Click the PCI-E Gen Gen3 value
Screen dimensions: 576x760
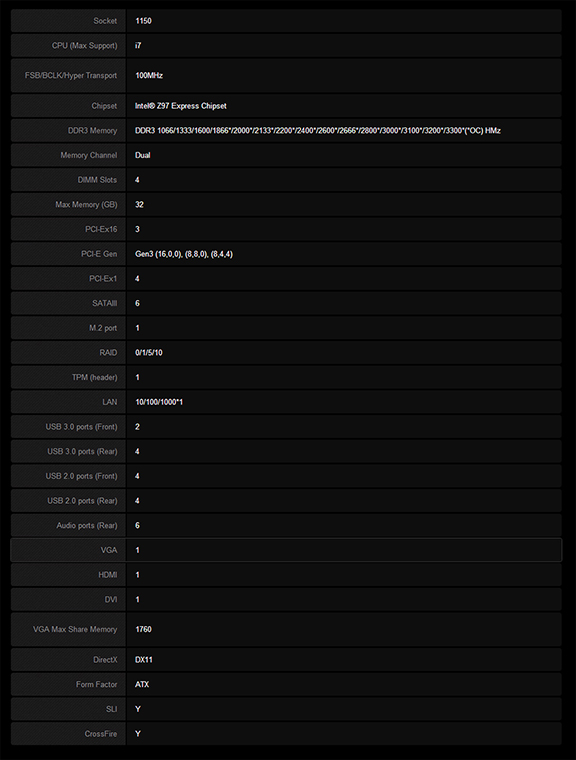(184, 254)
